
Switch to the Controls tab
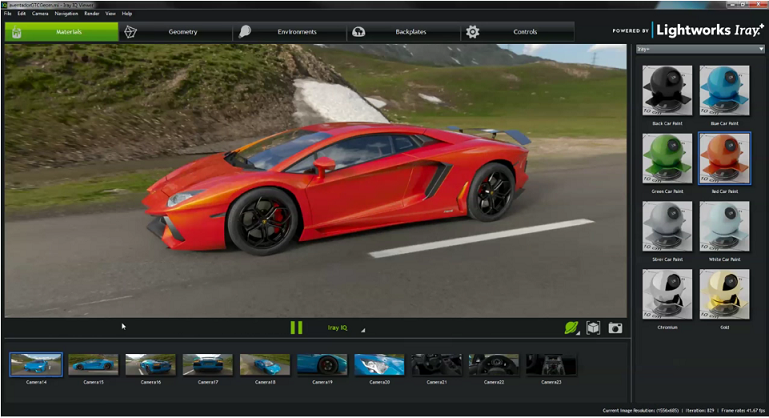point(518,32)
